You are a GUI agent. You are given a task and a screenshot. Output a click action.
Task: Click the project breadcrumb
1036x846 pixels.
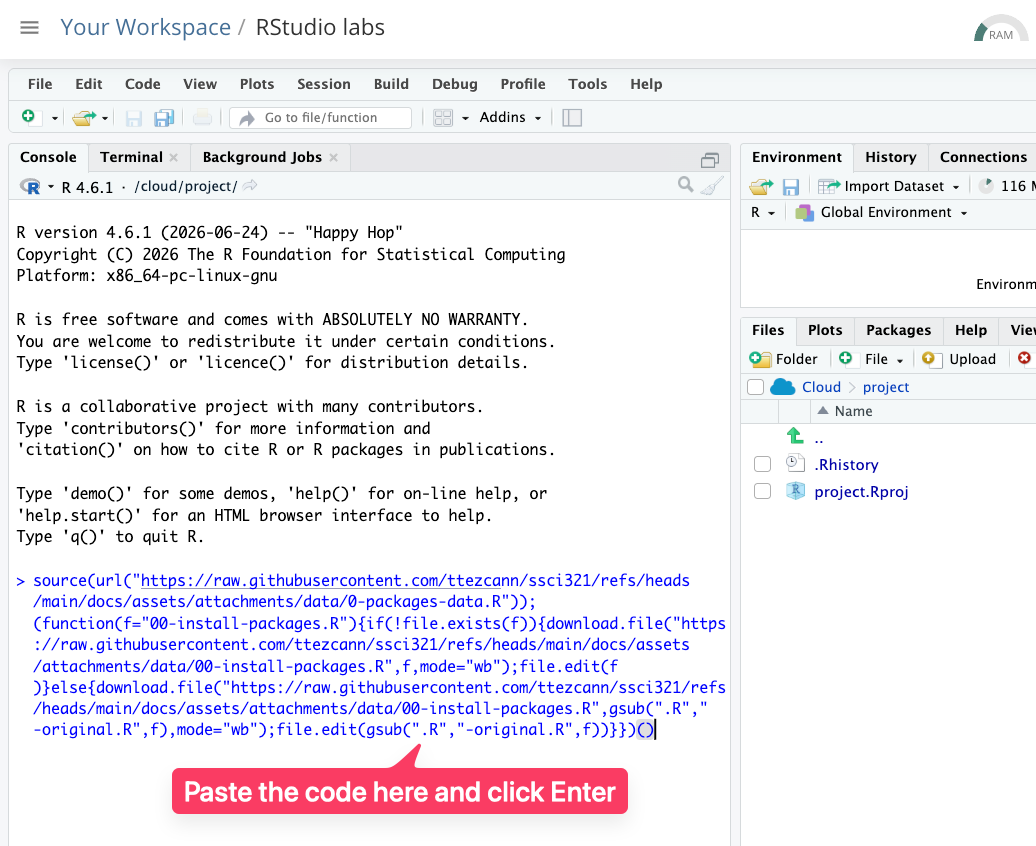point(885,387)
